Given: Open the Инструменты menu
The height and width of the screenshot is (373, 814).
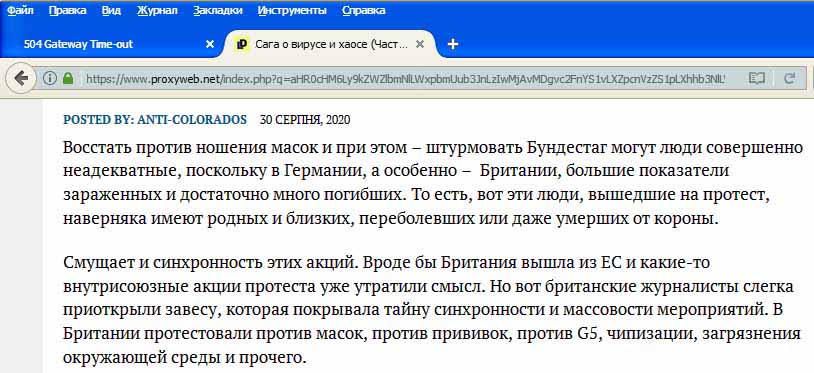Looking at the screenshot, I should tap(292, 10).
